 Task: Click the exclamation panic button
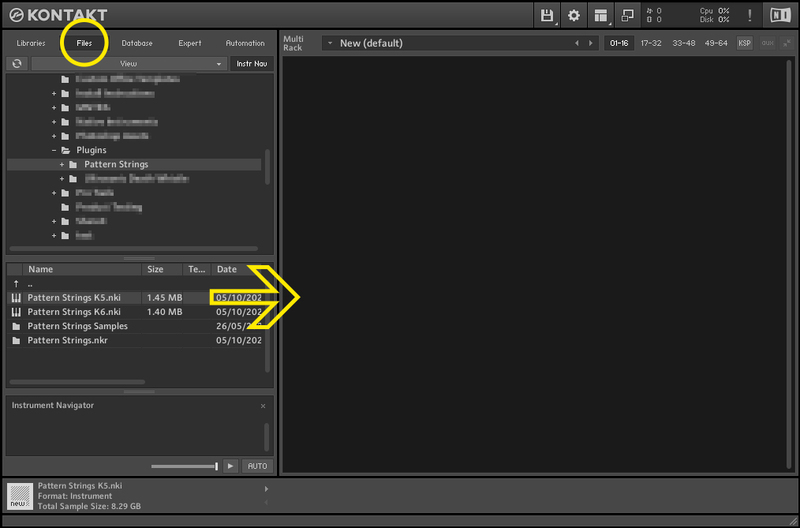click(749, 15)
